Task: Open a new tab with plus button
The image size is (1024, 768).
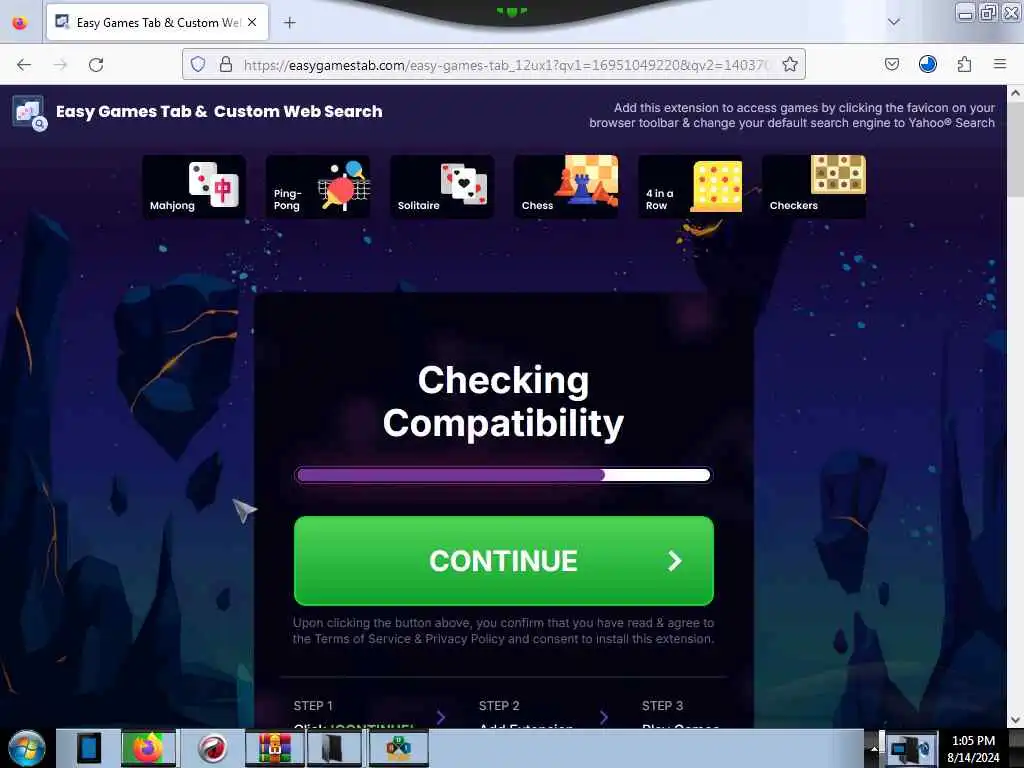Action: click(289, 22)
